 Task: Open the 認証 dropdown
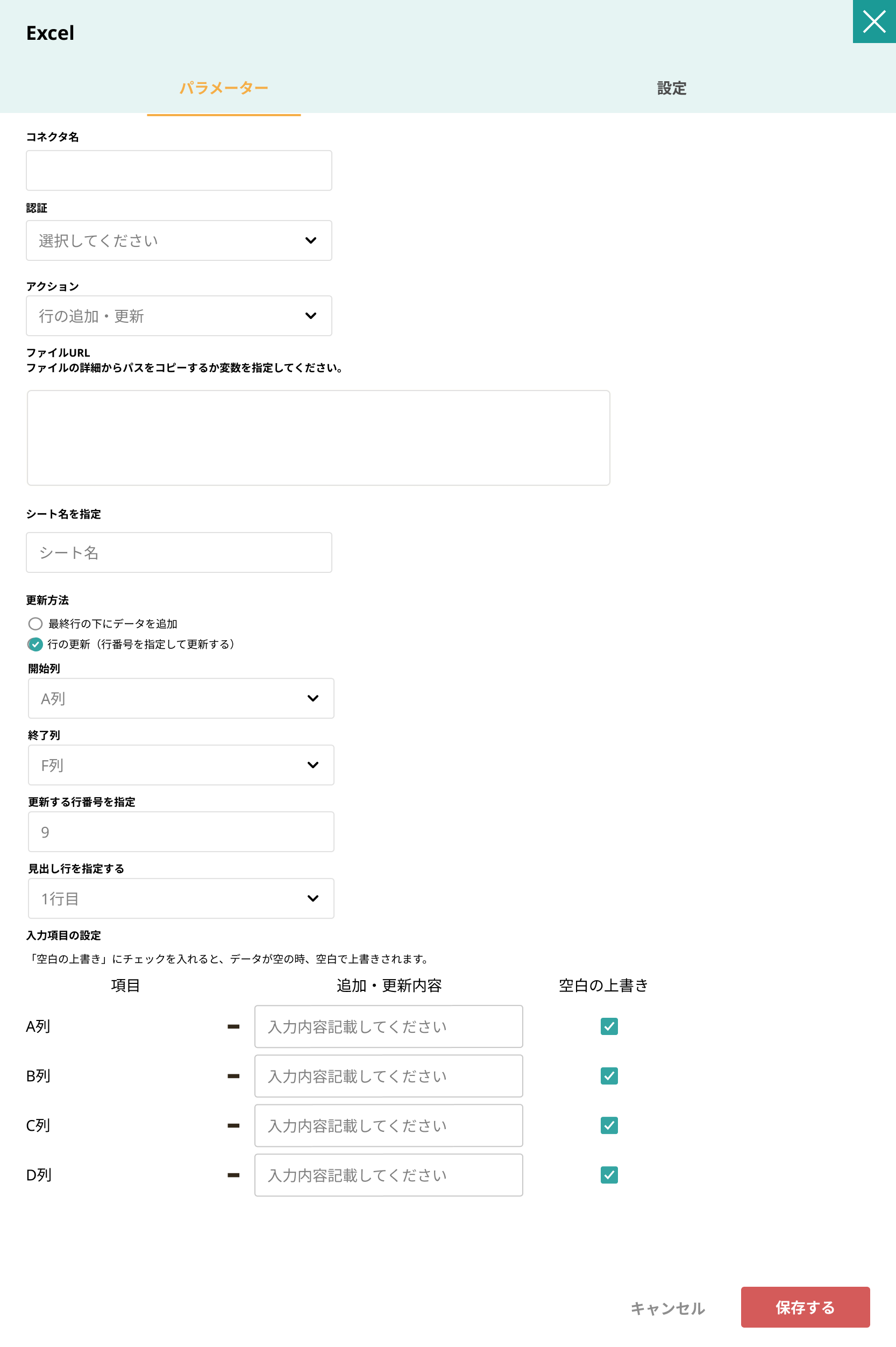click(x=179, y=240)
